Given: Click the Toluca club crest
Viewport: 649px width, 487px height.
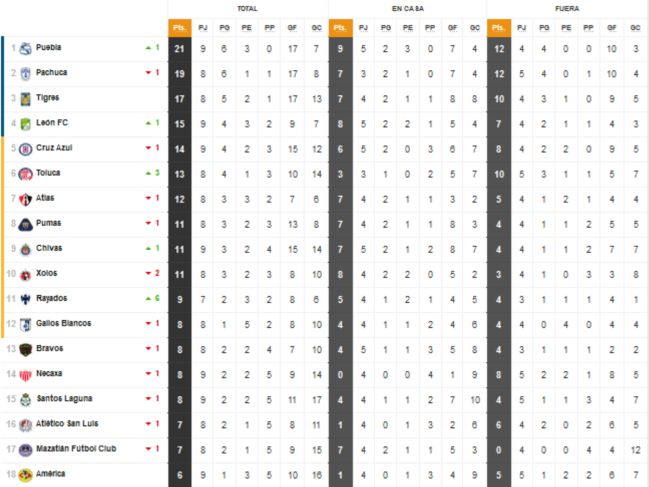Looking at the screenshot, I should 25,172.
